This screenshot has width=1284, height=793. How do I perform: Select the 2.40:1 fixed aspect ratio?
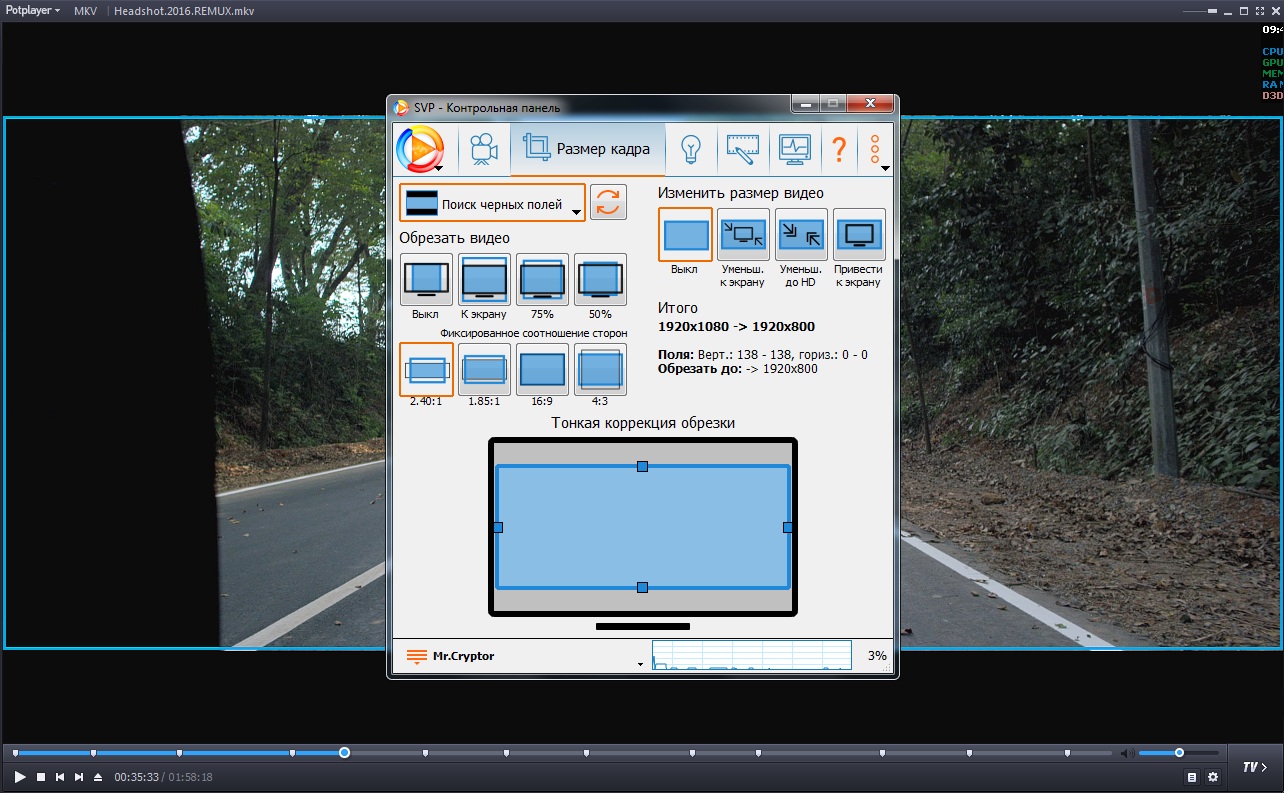click(426, 369)
